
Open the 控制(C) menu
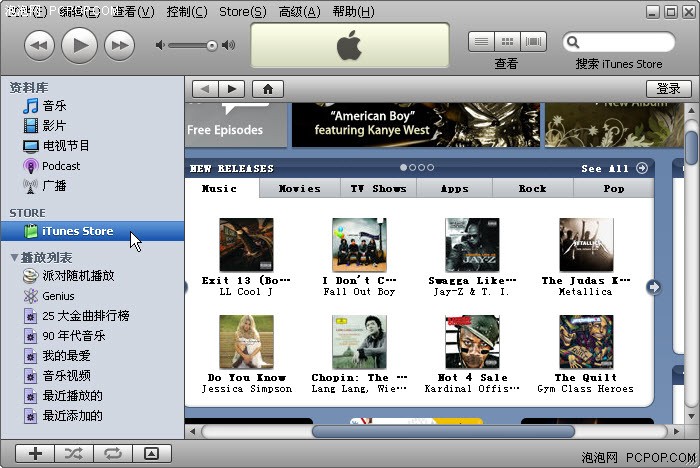tap(187, 12)
